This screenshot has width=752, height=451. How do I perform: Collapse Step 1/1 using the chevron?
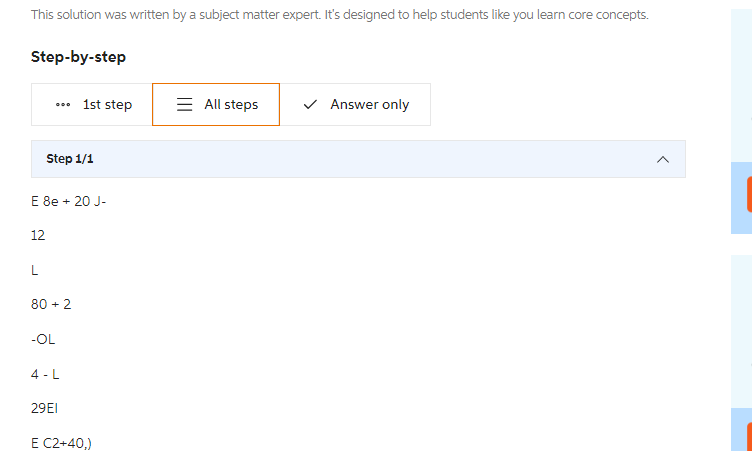point(662,159)
